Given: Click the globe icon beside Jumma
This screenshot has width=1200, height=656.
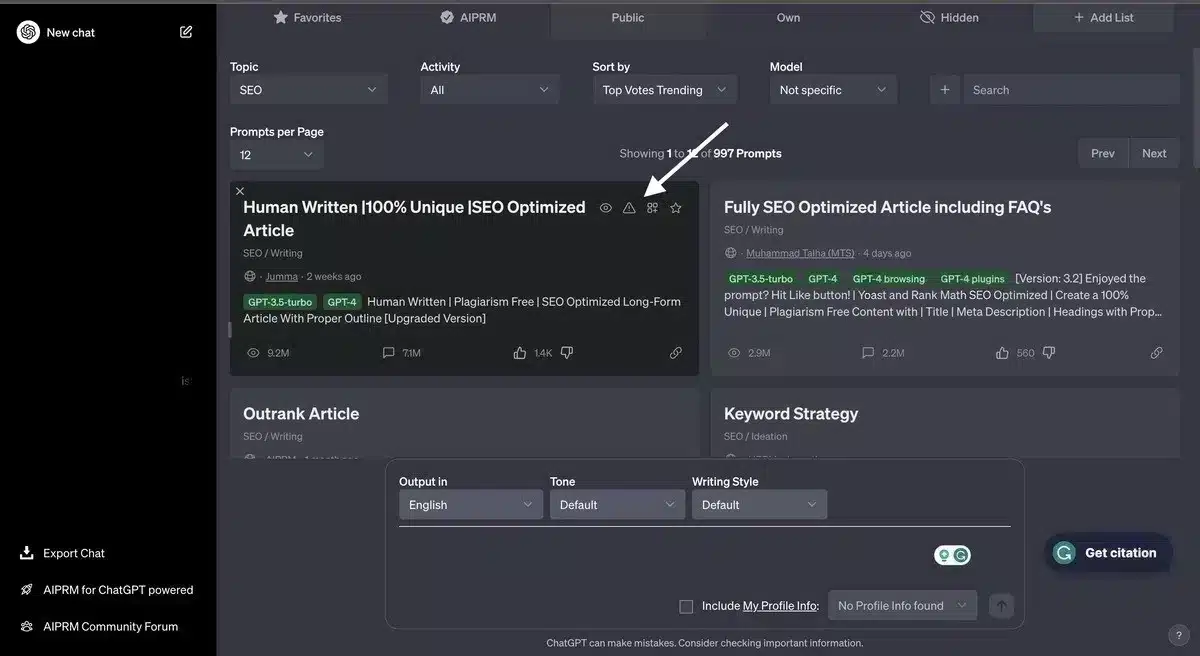Looking at the screenshot, I should tap(250, 276).
